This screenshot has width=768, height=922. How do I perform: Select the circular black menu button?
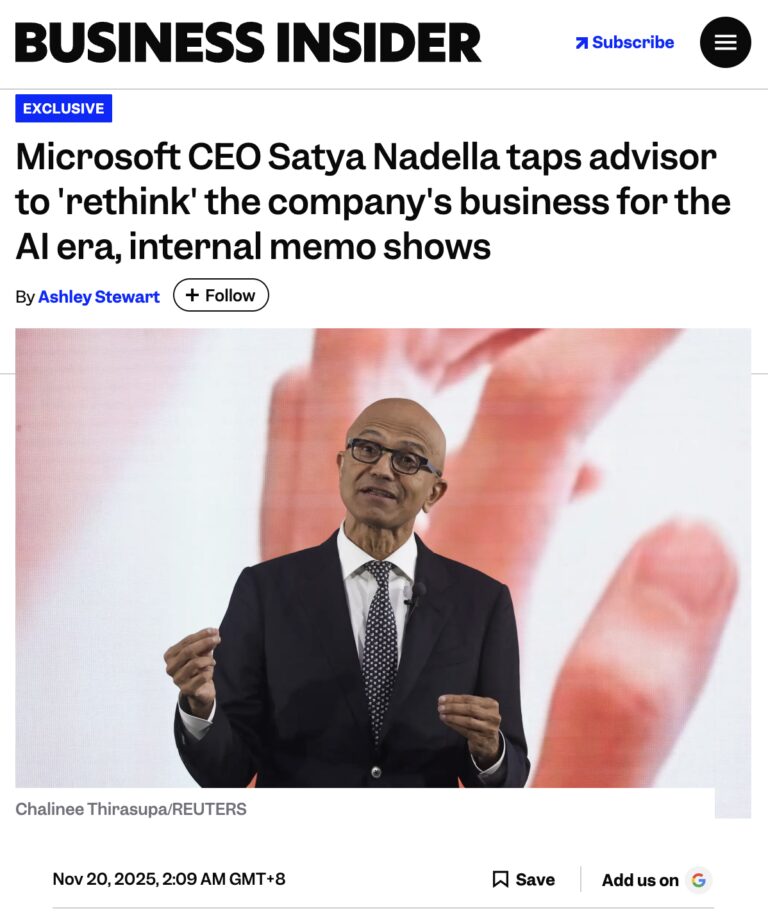pyautogui.click(x=725, y=43)
